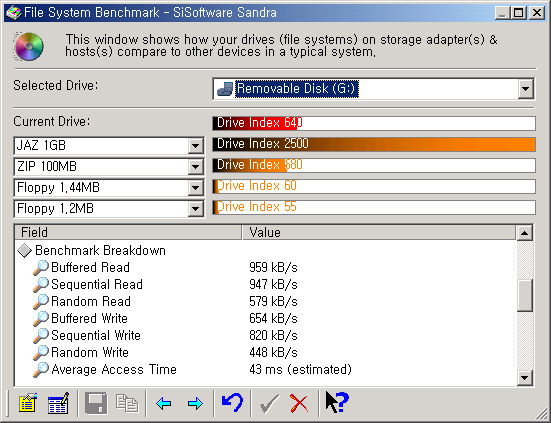Click the Drive Index 55 floppy bar
551x423 pixels.
(x=374, y=207)
